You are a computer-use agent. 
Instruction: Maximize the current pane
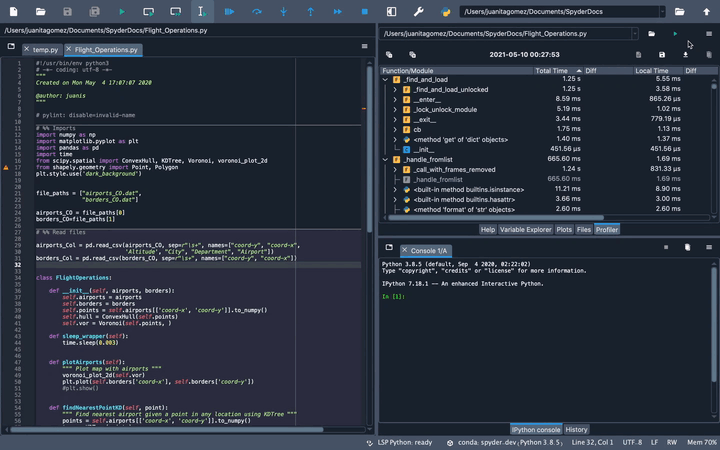pyautogui.click(x=391, y=11)
